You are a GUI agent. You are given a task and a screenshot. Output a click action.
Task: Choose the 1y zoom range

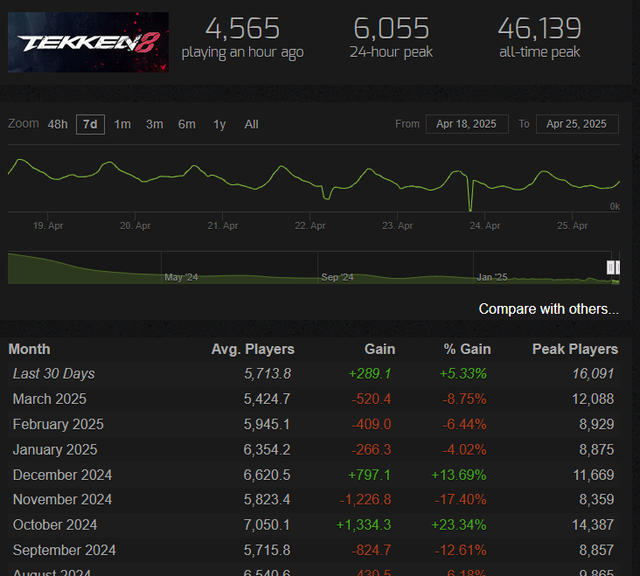(220, 125)
